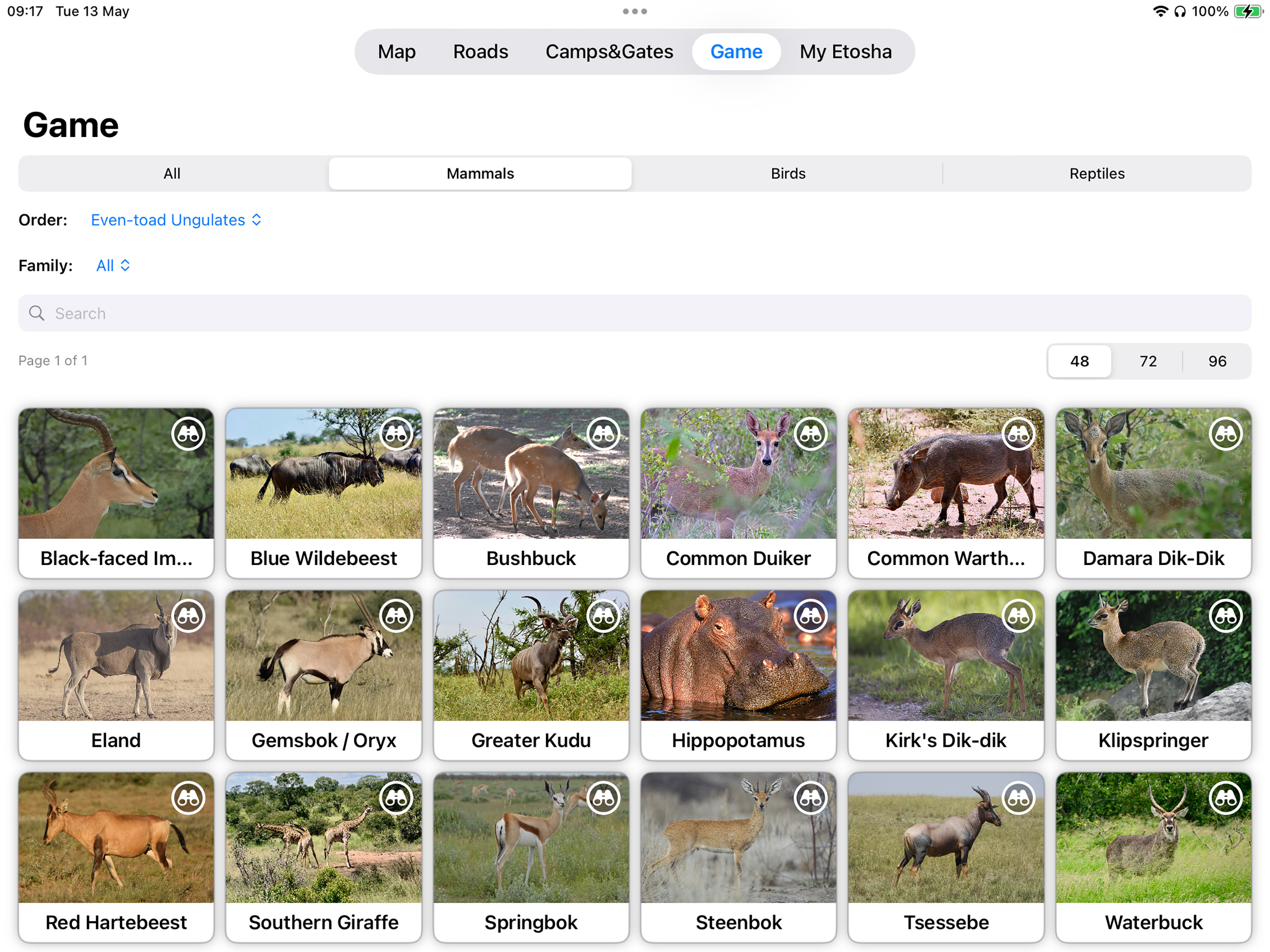This screenshot has height=952, width=1270.
Task: Tap binoculars icon on Kirk's Dik-dik card
Action: (1018, 616)
